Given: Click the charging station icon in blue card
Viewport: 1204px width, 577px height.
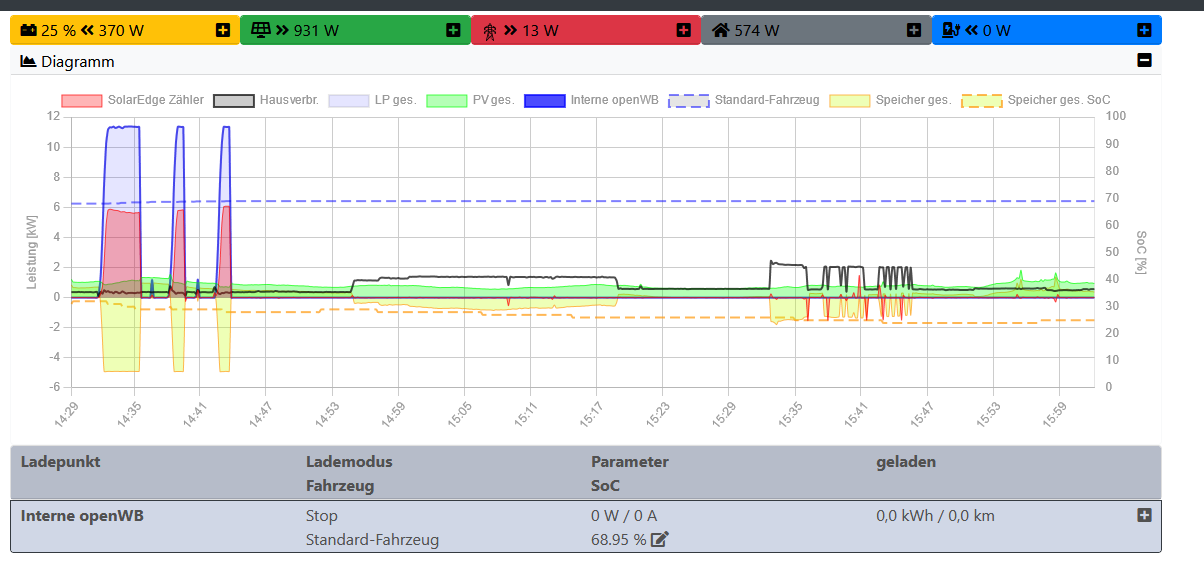Looking at the screenshot, I should [x=951, y=31].
